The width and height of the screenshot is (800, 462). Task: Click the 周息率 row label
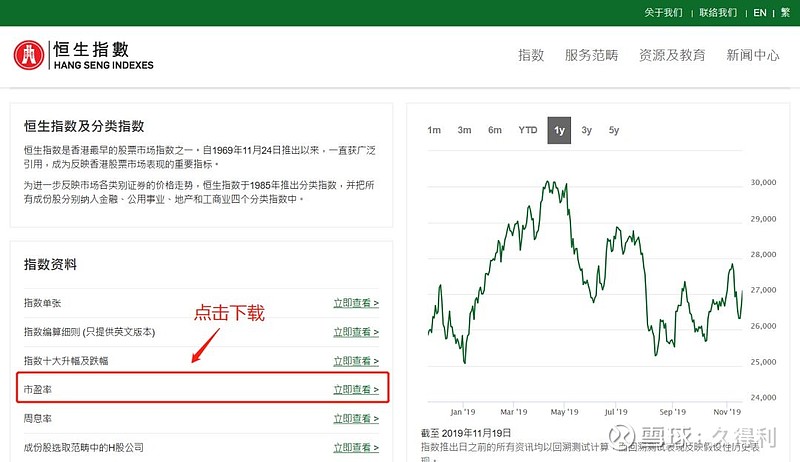(x=38, y=419)
